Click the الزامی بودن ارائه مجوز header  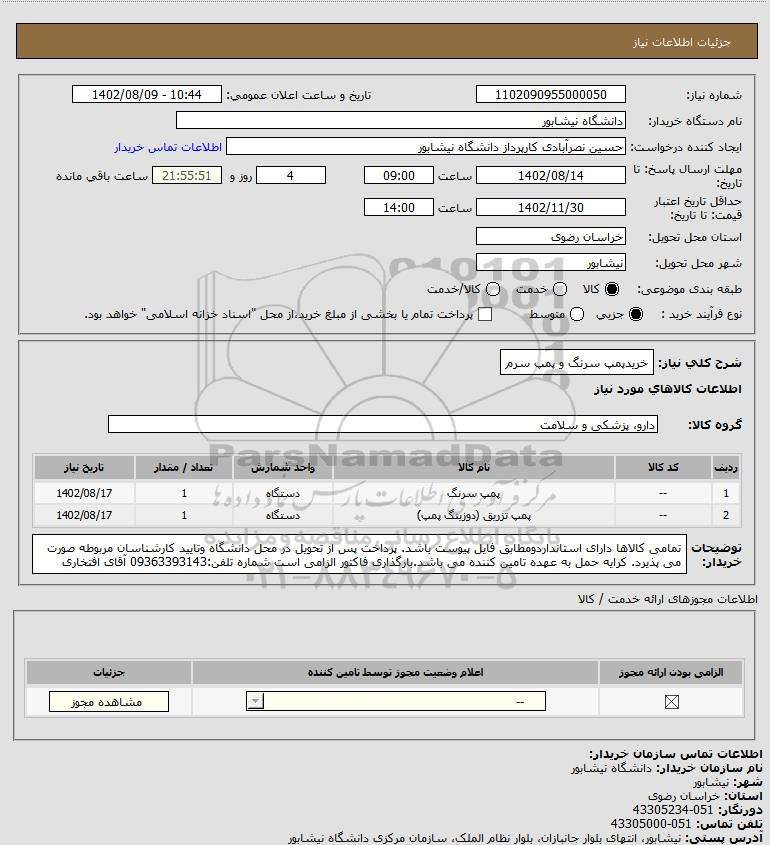point(671,672)
